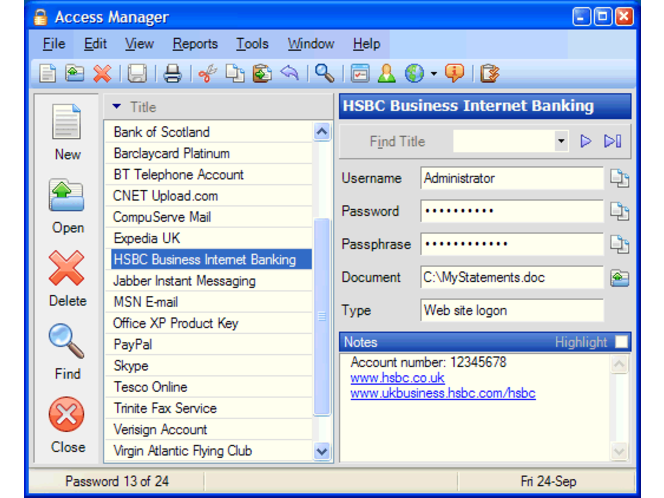Screen dimensions: 664x498
Task: Open the dropdown arrow beside the globe icon
Action: [x=434, y=74]
